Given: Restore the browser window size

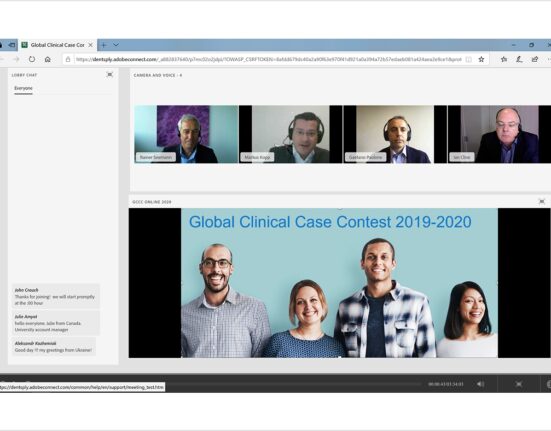Looking at the screenshot, I should [x=531, y=45].
